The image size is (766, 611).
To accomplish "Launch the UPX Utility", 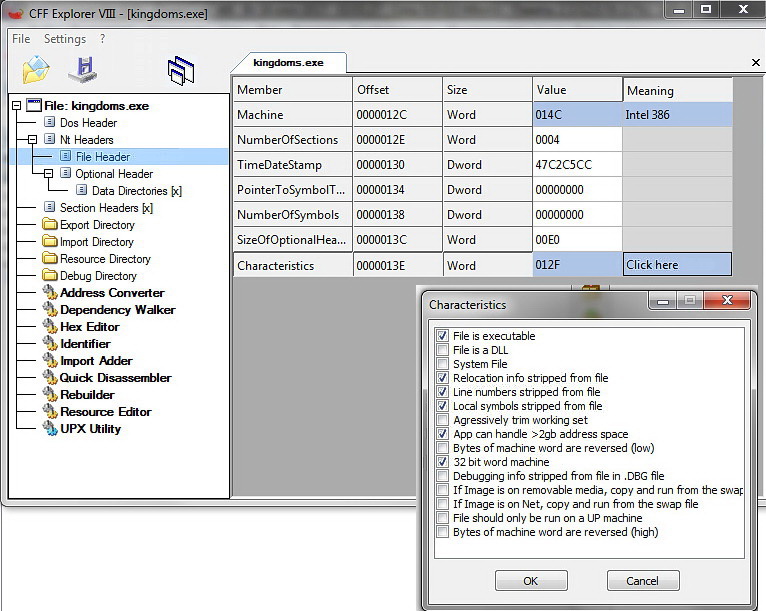I will coord(90,429).
